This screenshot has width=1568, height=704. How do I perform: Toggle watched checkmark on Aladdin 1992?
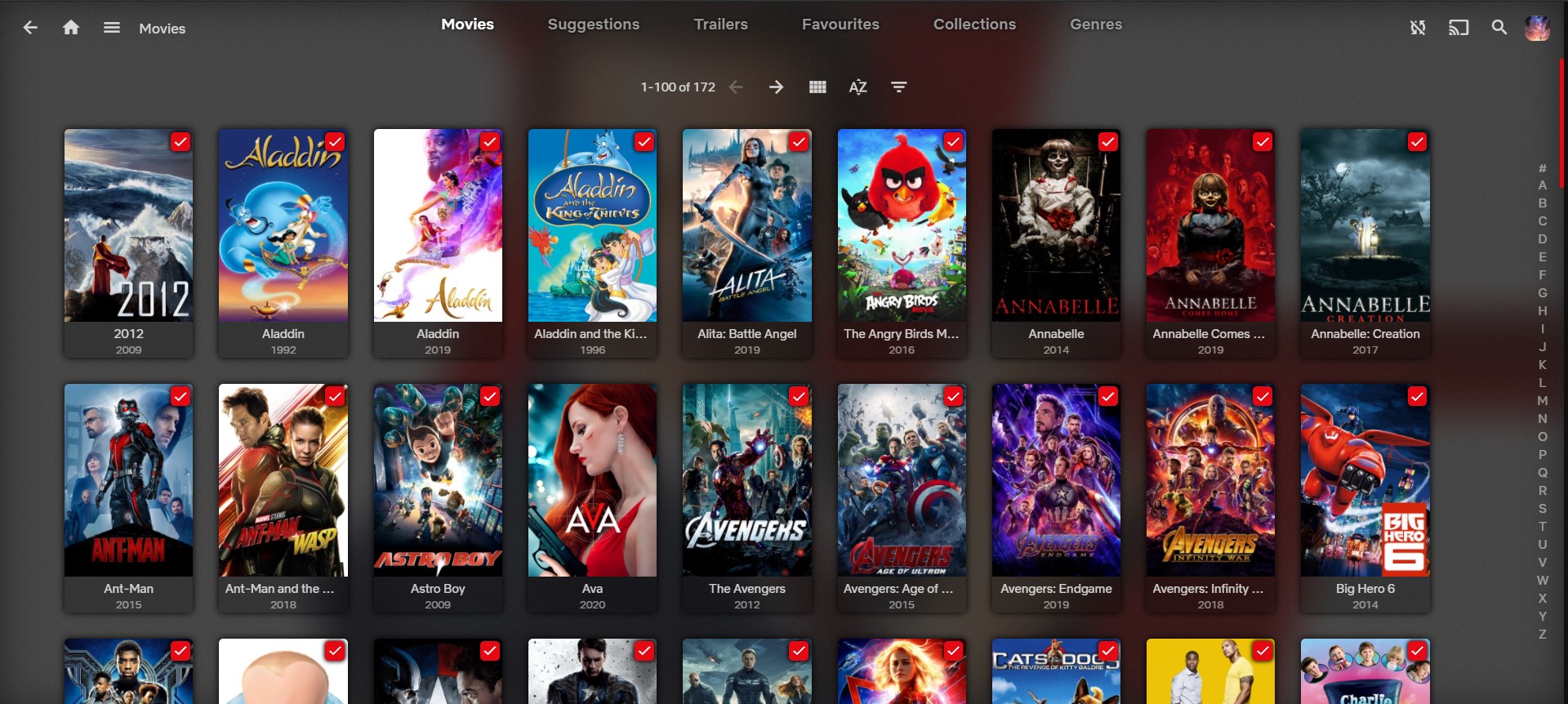point(335,142)
